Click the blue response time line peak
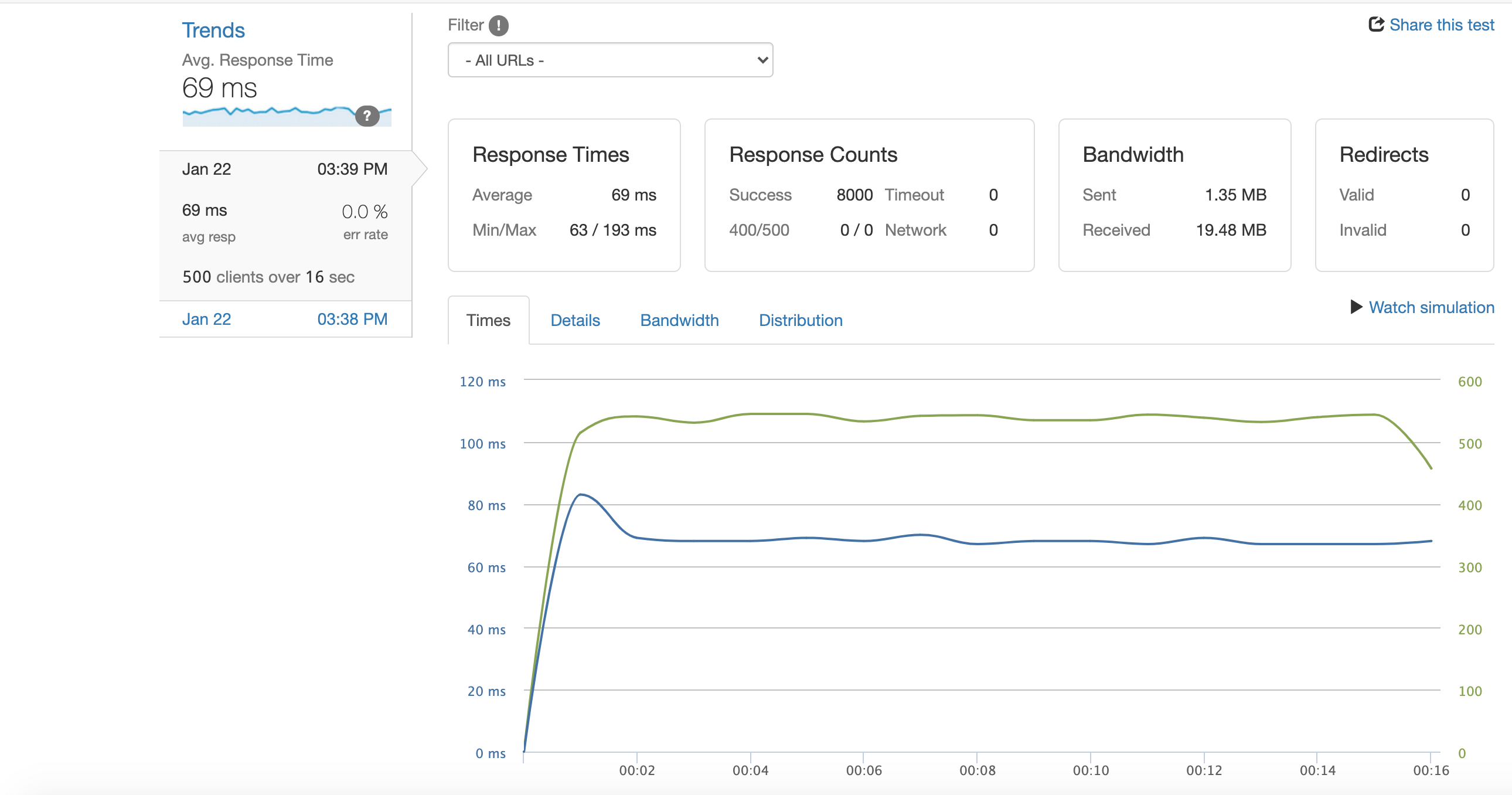Image resolution: width=1512 pixels, height=795 pixels. pos(581,495)
